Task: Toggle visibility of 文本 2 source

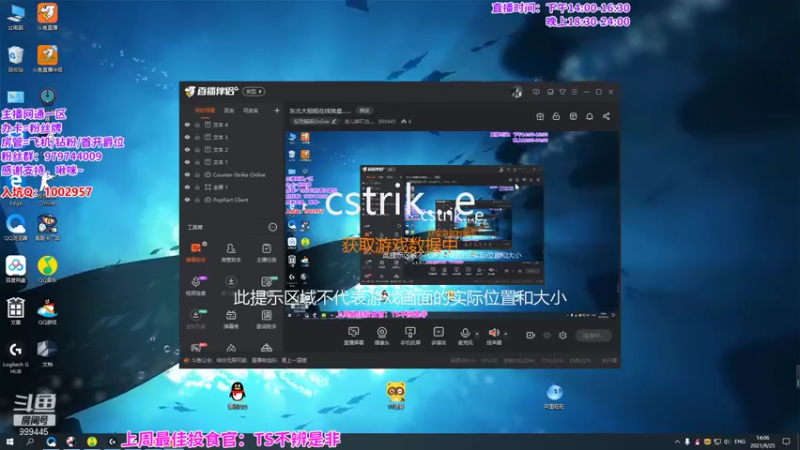Action: [187, 149]
